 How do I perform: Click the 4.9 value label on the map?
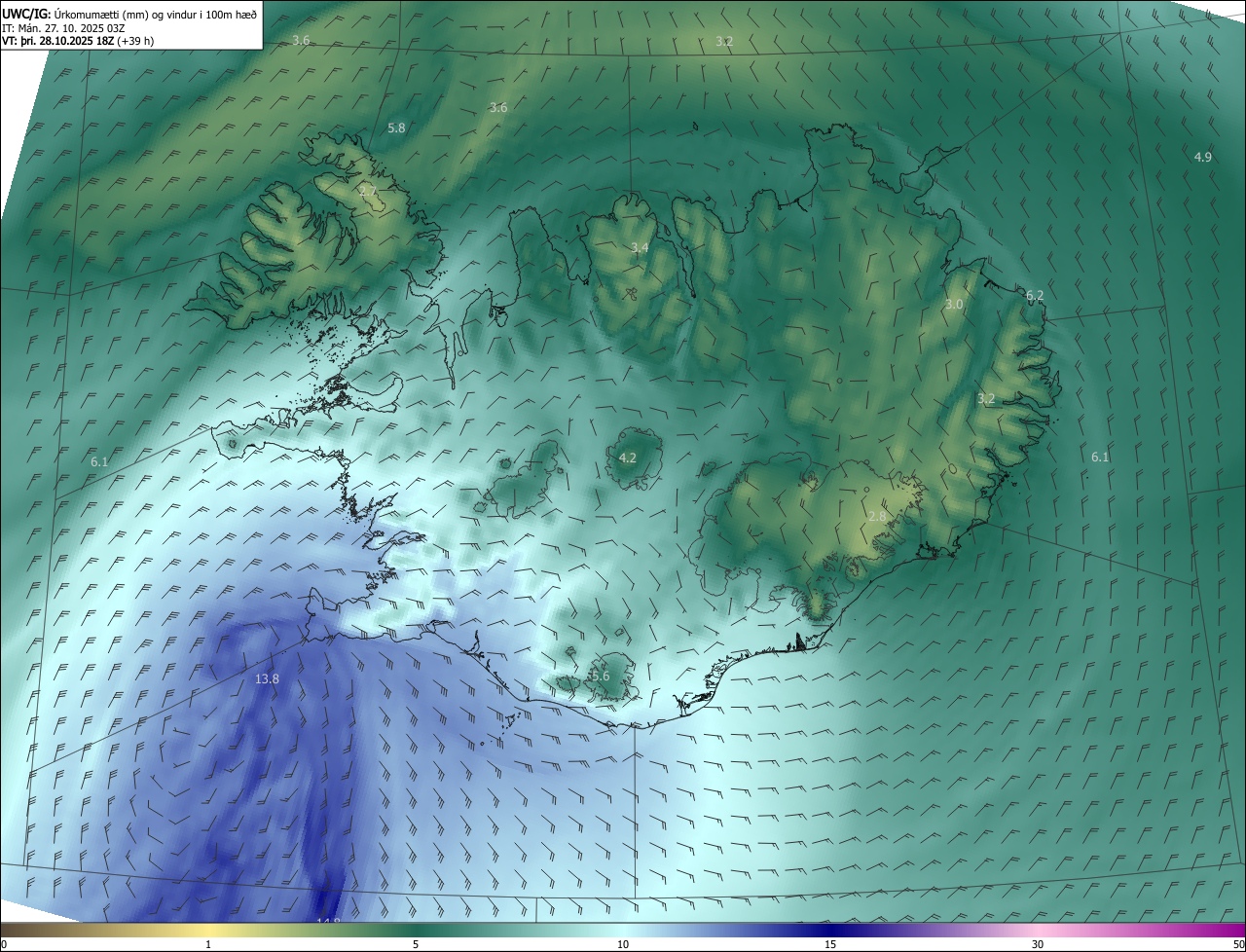coord(1202,157)
